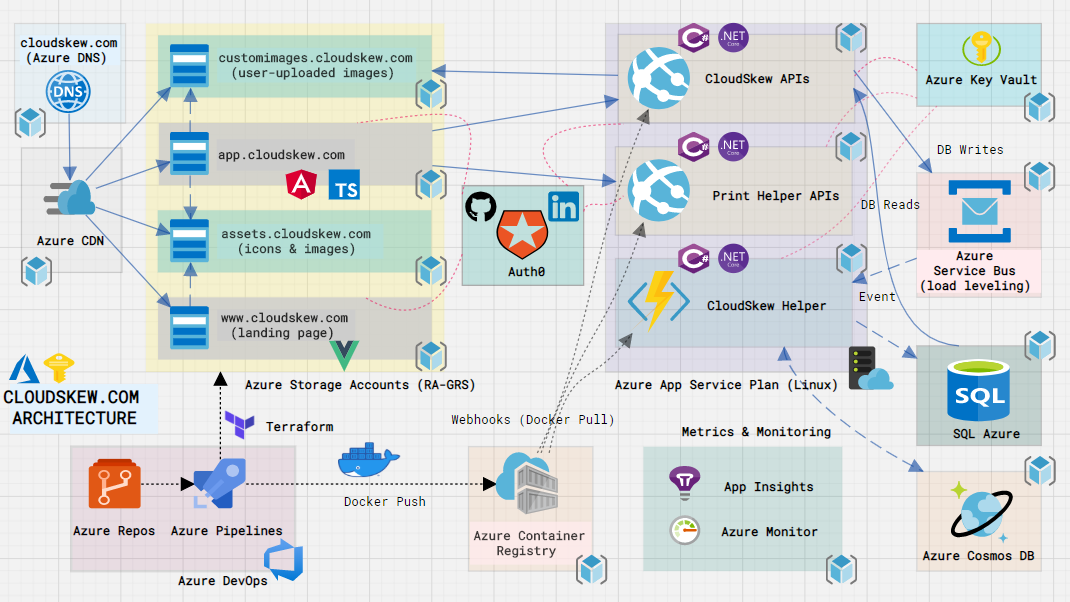Click the SQL Azure database icon
1070x602 pixels.
tap(979, 390)
